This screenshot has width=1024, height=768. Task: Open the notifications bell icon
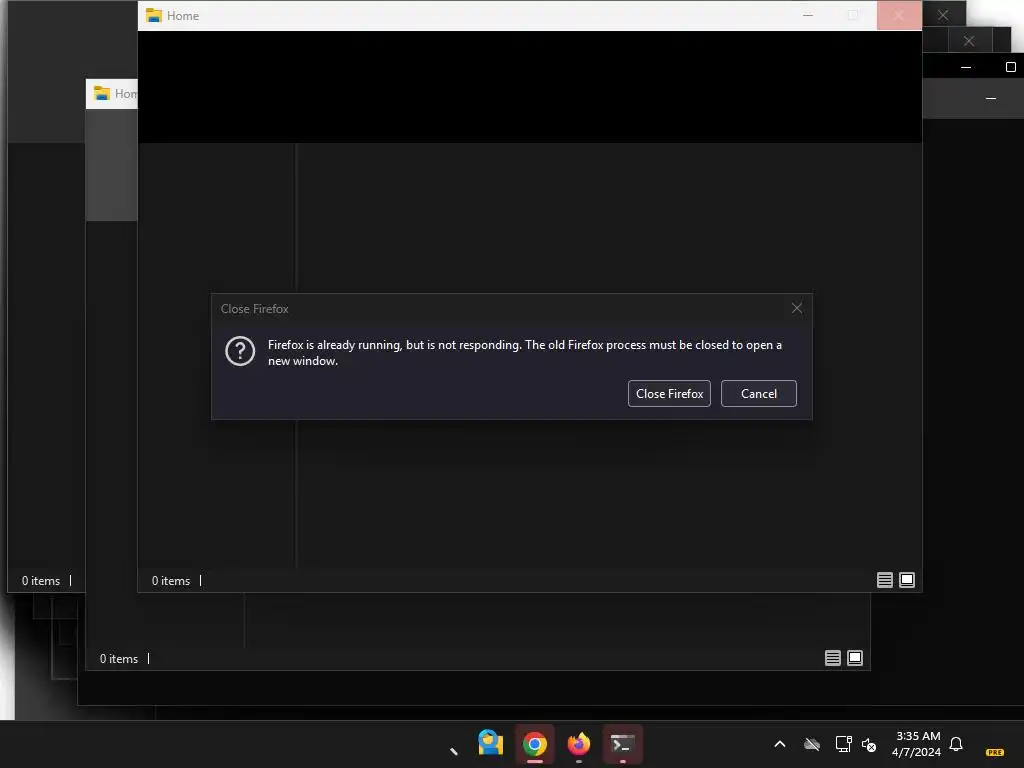click(956, 744)
